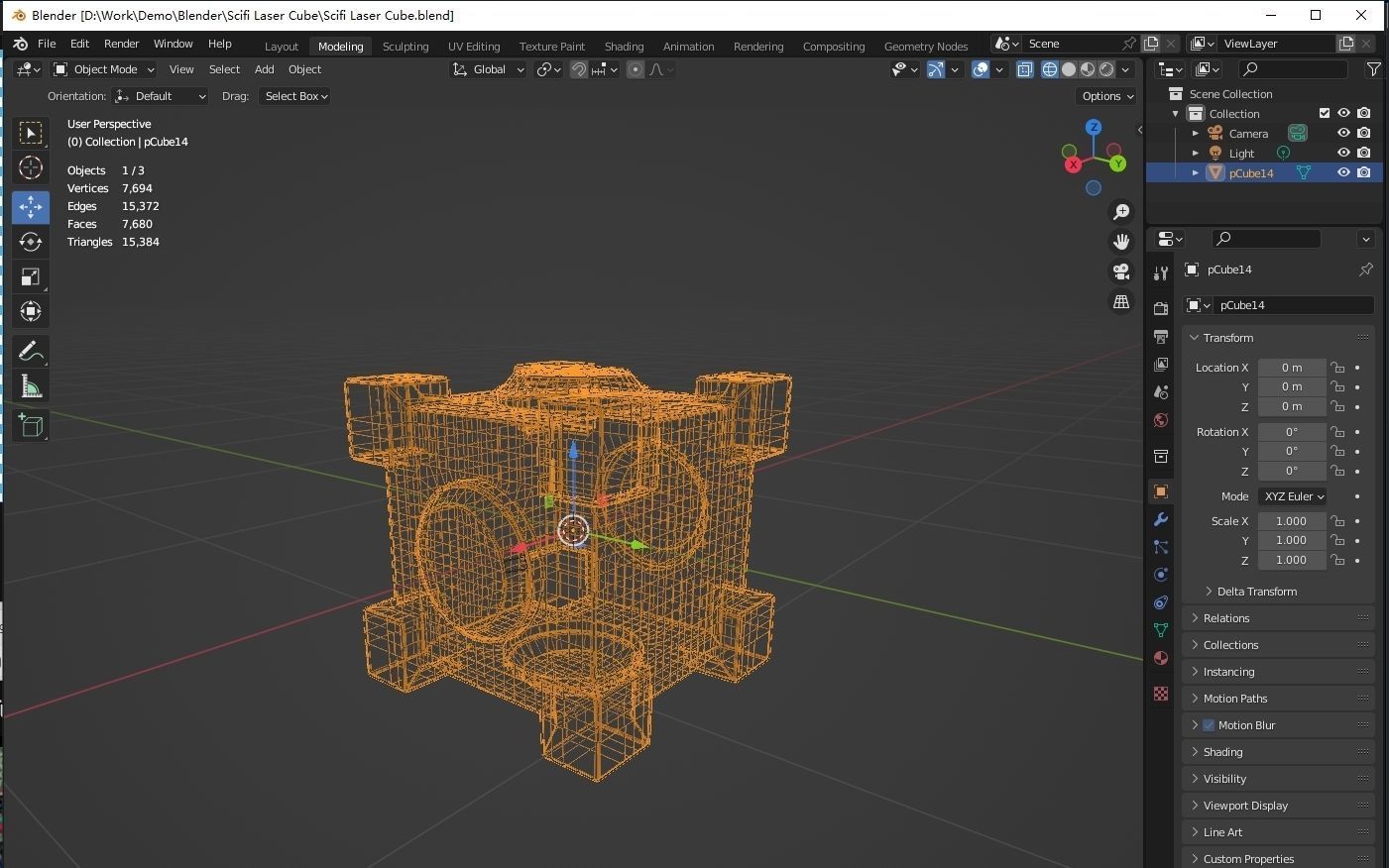Open the Output properties tab
This screenshot has height=868, width=1389.
(x=1161, y=337)
